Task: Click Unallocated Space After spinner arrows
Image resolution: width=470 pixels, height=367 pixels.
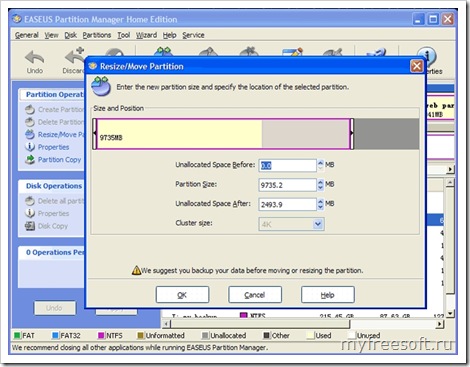Action: click(320, 204)
